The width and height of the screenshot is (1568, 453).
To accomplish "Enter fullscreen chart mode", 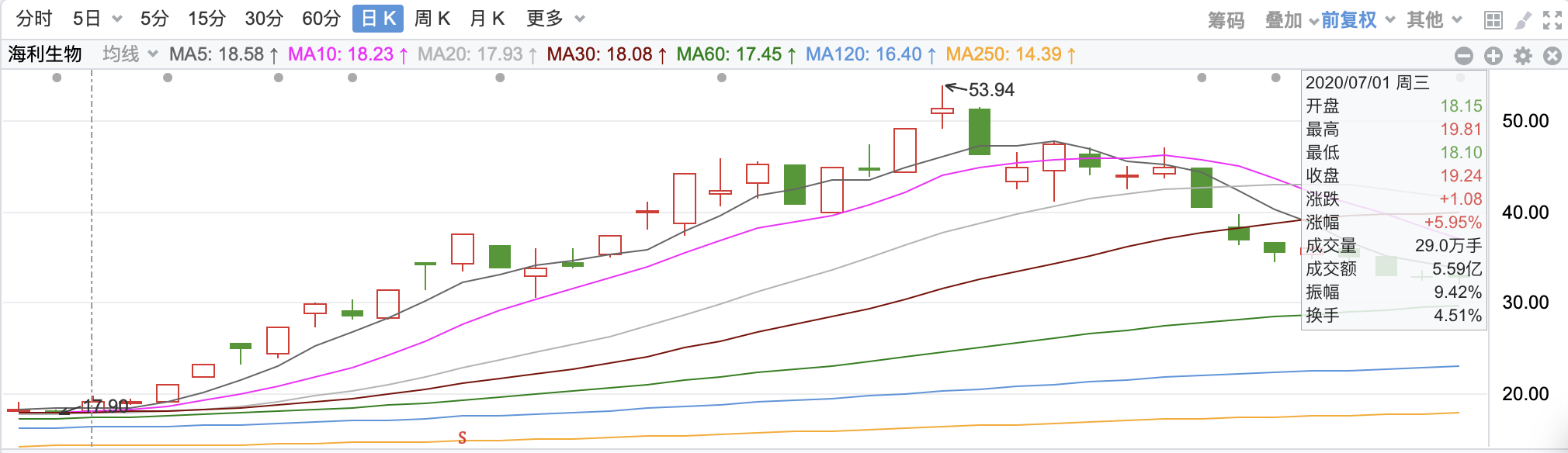I will 1552,20.
